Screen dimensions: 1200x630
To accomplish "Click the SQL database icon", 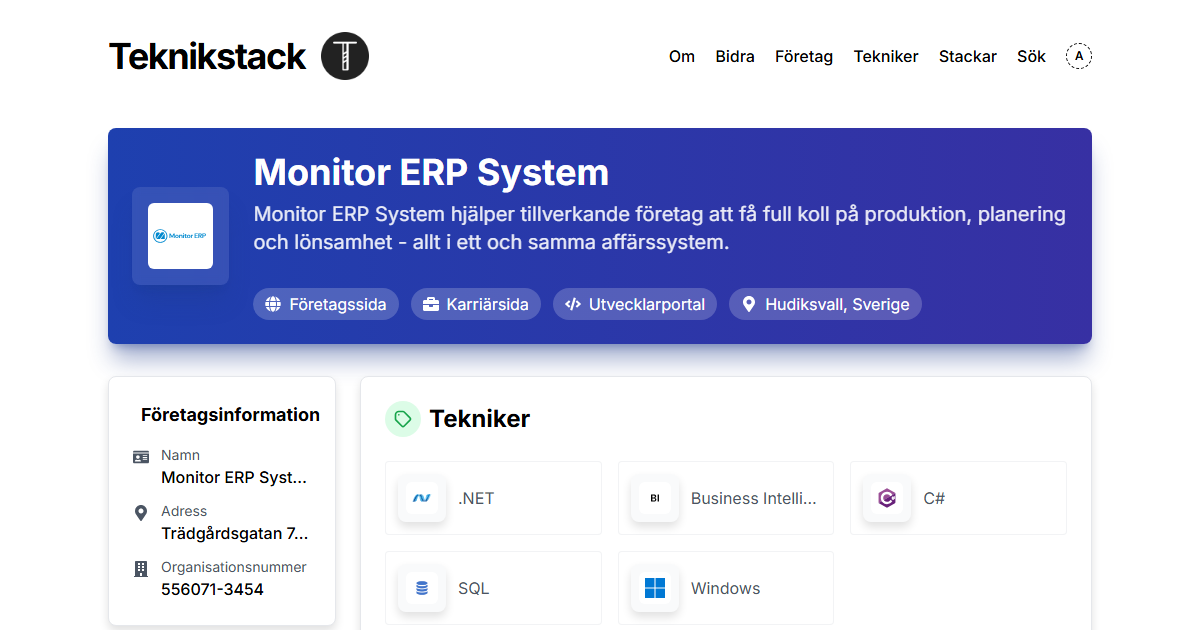I will [x=422, y=588].
